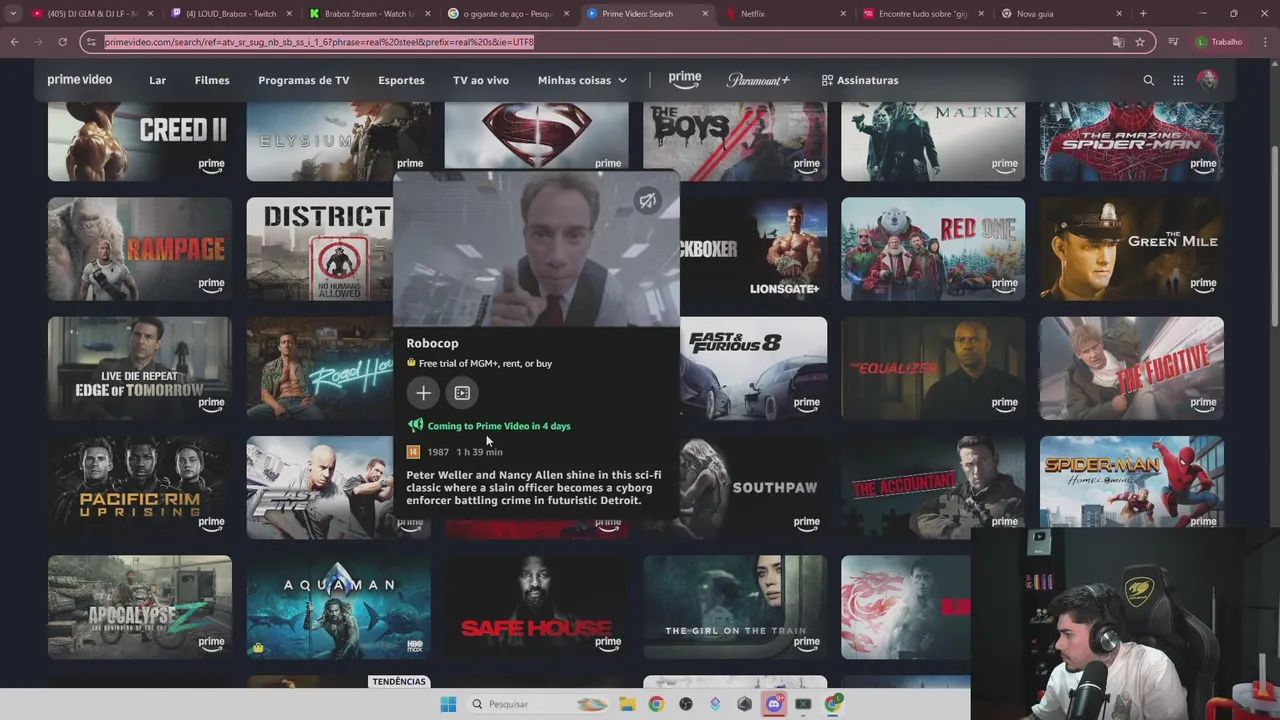This screenshot has height=720, width=1280.
Task: Open a new Chrome tab plus button
Action: [1143, 14]
